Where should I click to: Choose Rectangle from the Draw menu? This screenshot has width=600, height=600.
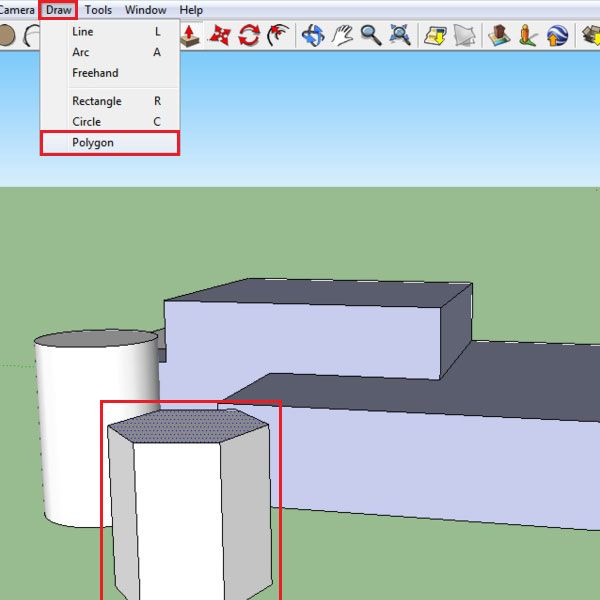coord(110,101)
